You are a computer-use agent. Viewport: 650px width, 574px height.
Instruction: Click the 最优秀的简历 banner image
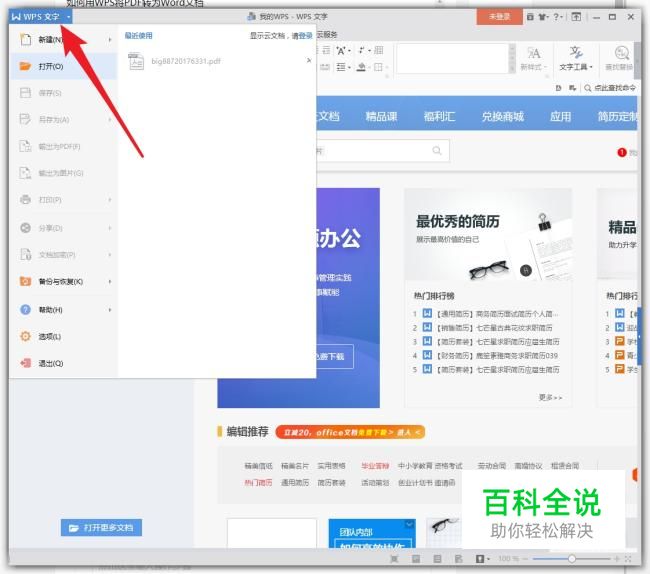tap(488, 234)
